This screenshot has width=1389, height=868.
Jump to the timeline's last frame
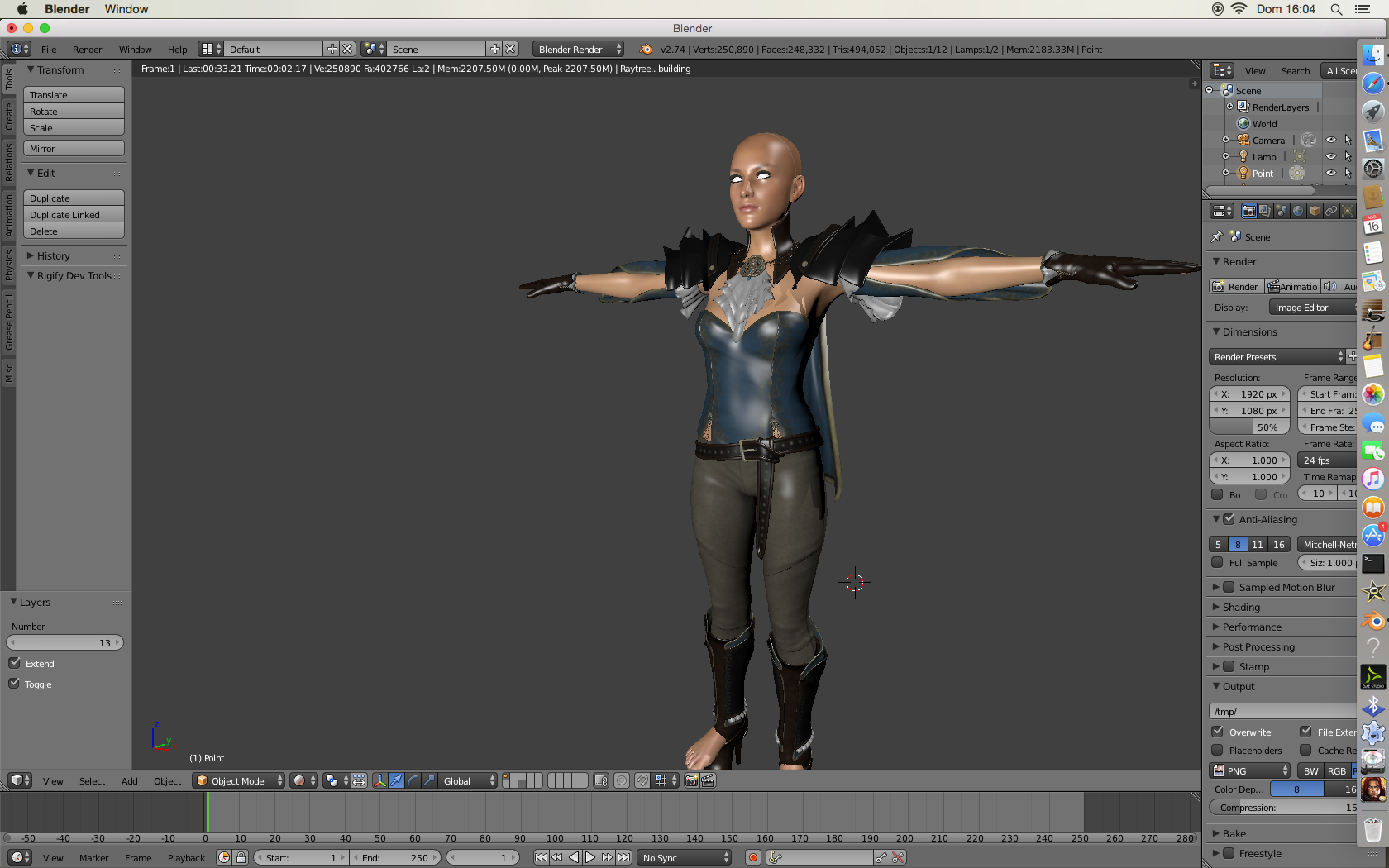(x=624, y=857)
